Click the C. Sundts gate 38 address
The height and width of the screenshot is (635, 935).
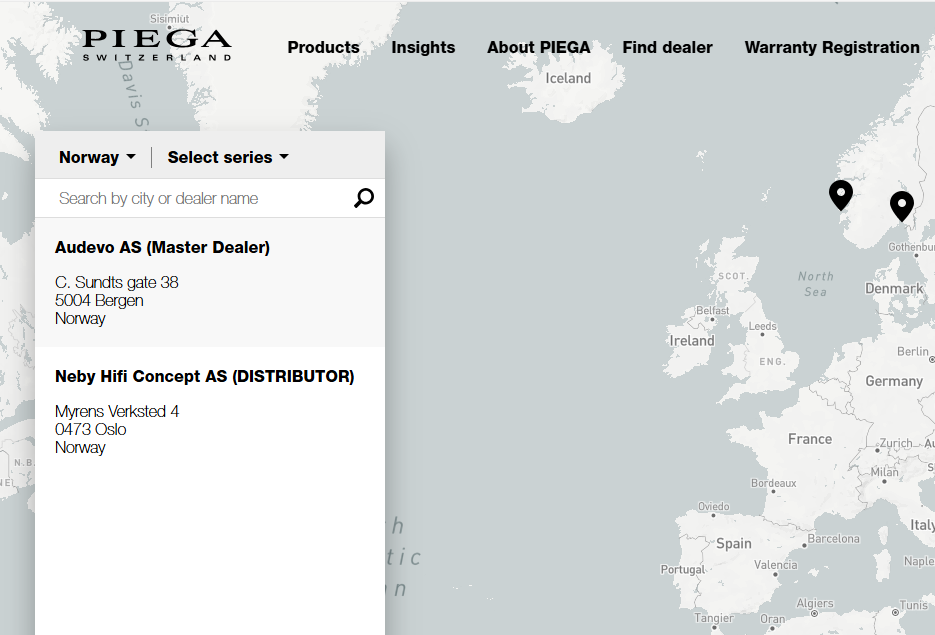(x=117, y=282)
